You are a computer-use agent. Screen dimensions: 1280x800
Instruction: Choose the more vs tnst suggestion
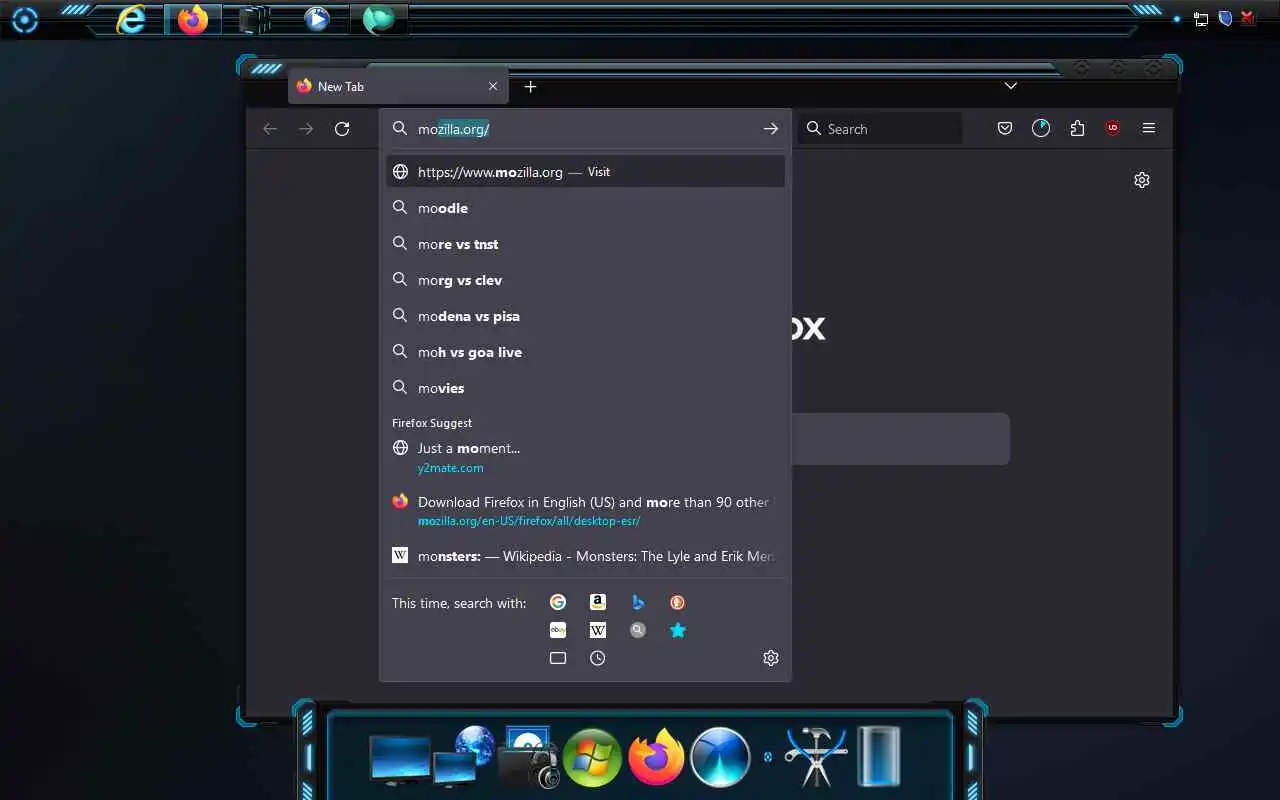pos(585,244)
